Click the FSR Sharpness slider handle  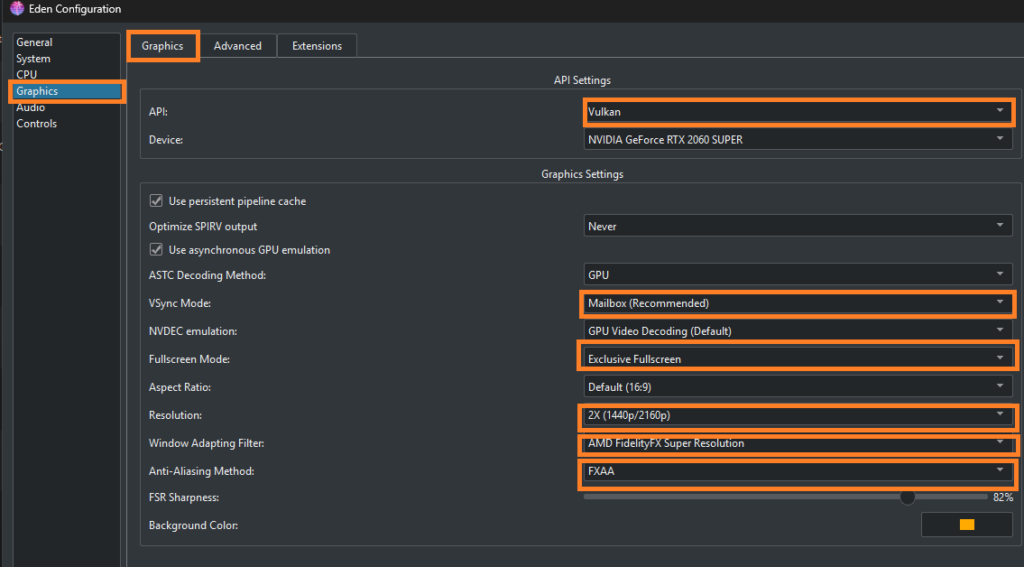click(907, 497)
